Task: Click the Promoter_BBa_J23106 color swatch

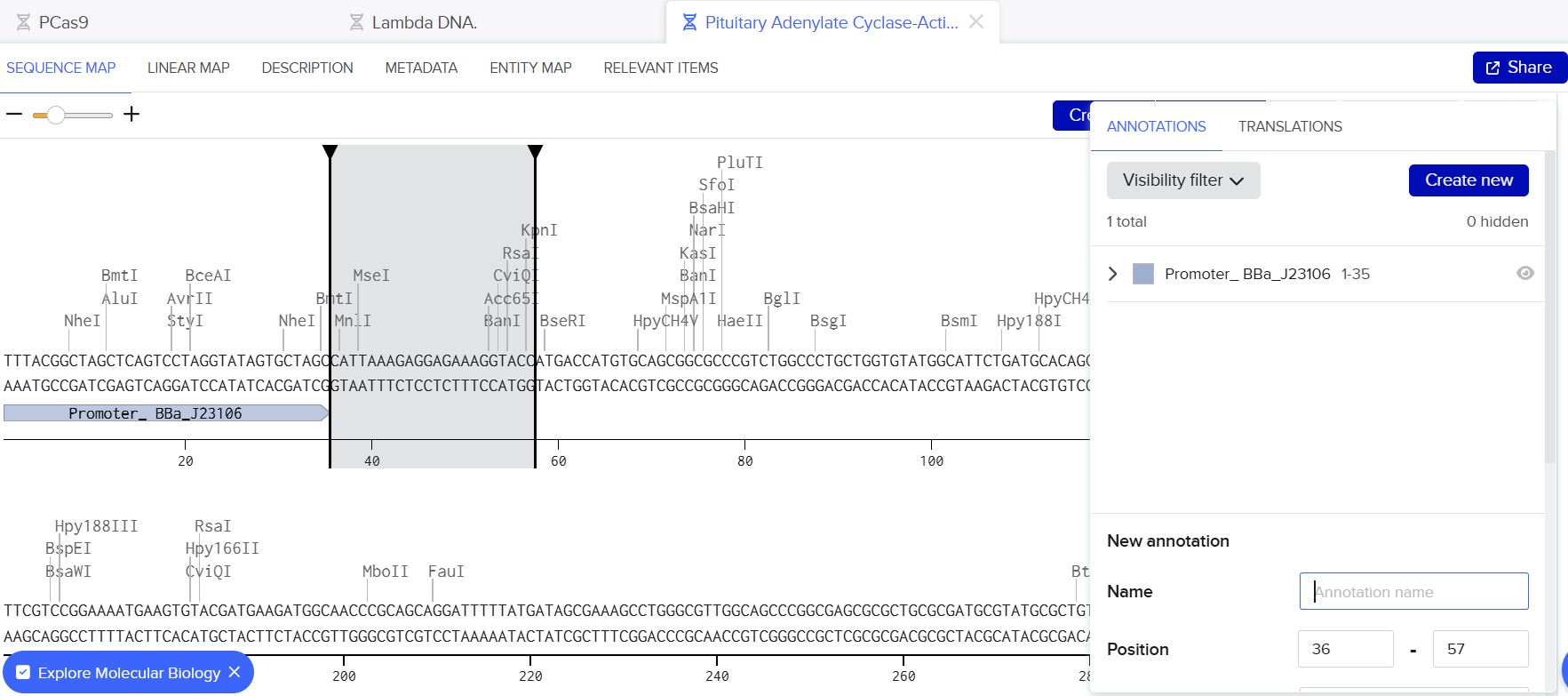Action: pos(1143,274)
